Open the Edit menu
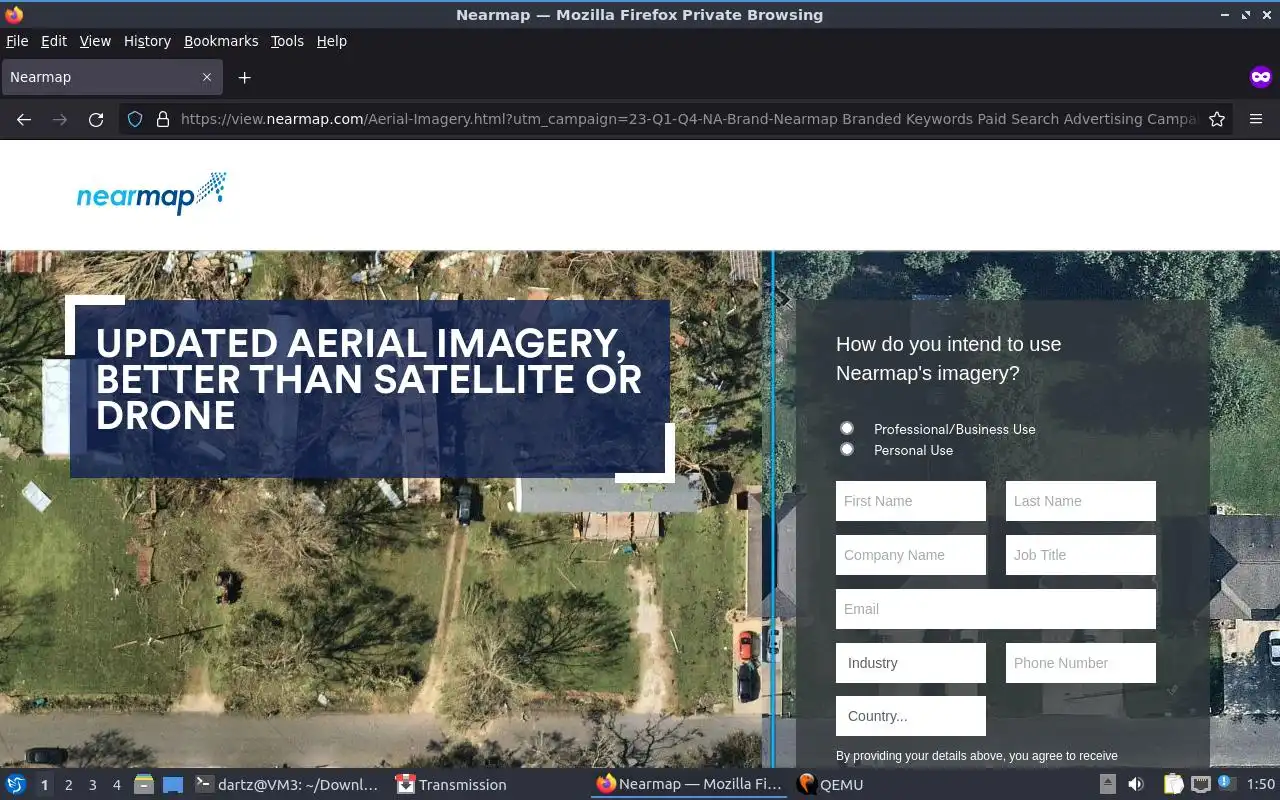This screenshot has height=800, width=1280. click(54, 41)
